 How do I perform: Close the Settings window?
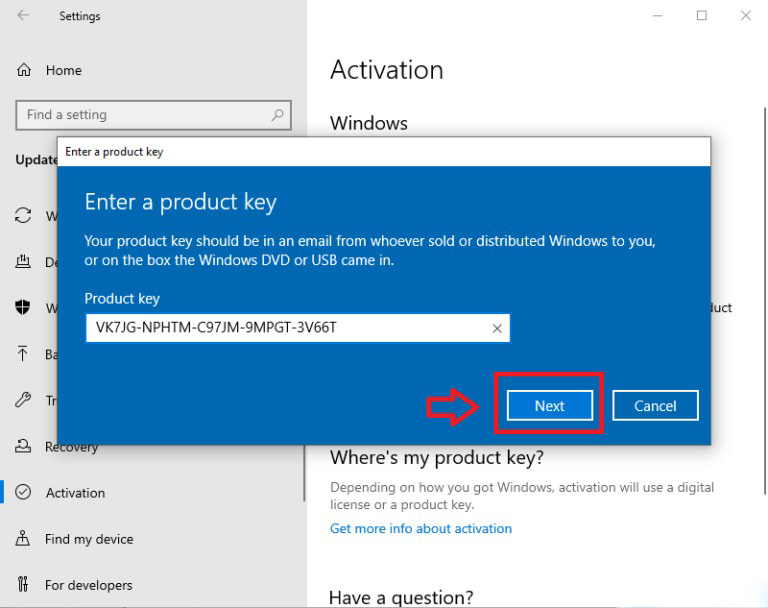click(x=745, y=16)
